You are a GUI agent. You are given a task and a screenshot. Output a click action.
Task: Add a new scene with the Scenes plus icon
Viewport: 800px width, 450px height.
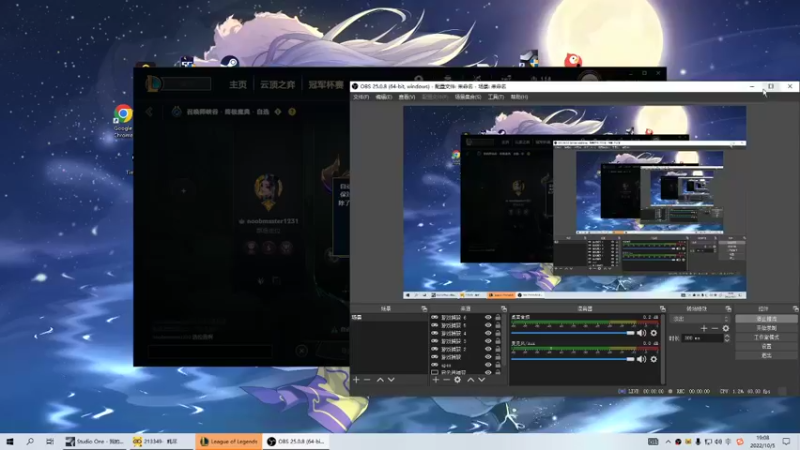click(356, 380)
